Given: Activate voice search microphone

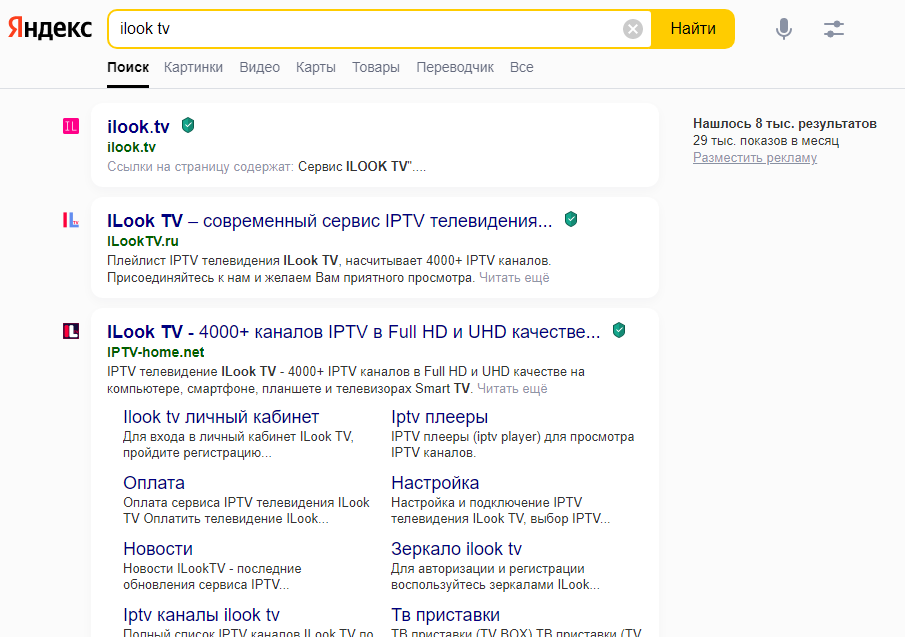Looking at the screenshot, I should pos(784,29).
